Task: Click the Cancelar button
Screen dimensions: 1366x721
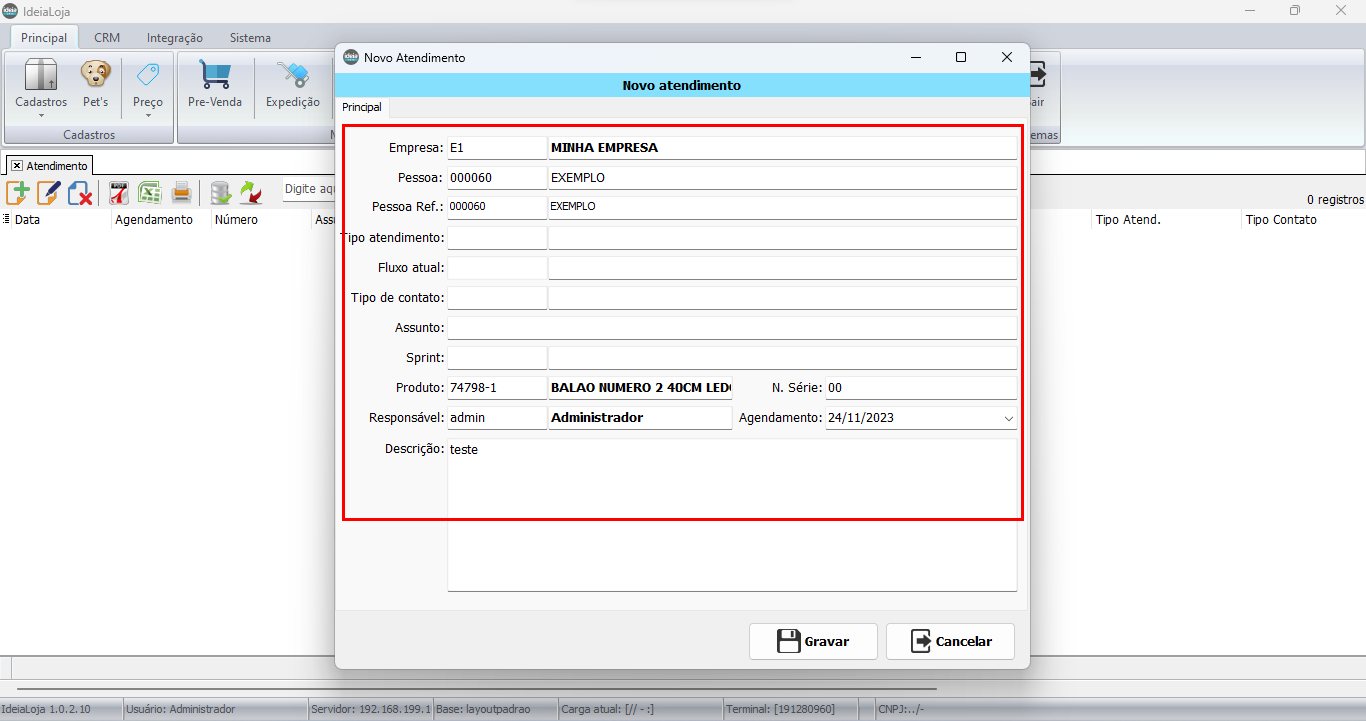Action: (950, 642)
